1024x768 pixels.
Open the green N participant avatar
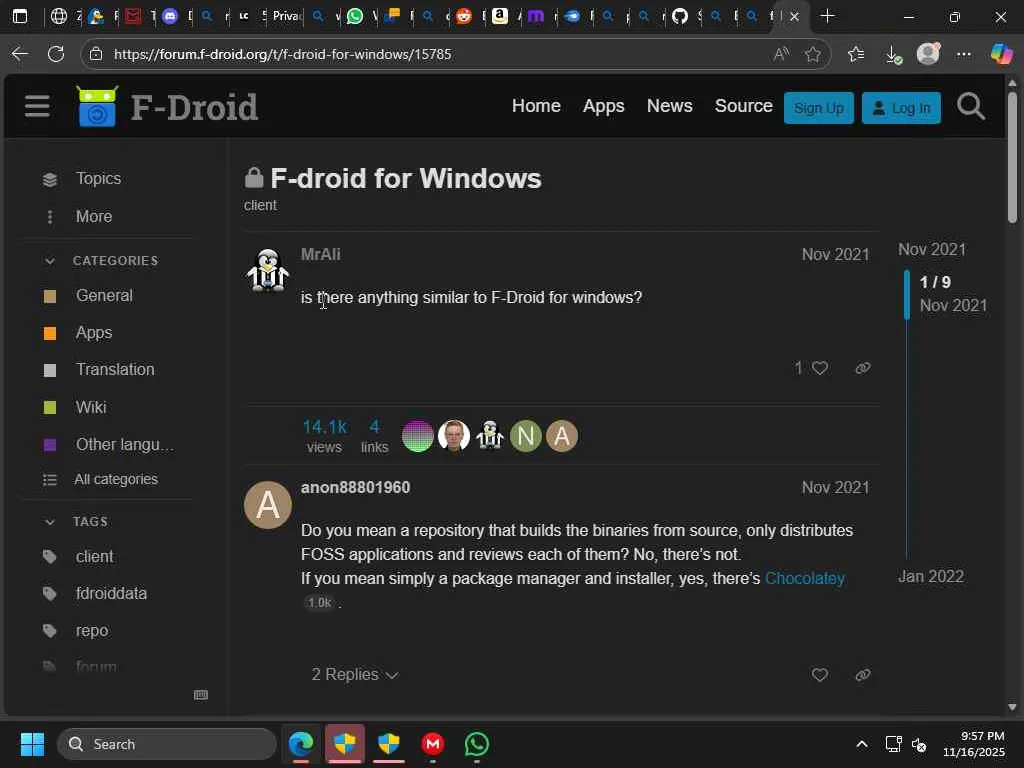coord(526,436)
